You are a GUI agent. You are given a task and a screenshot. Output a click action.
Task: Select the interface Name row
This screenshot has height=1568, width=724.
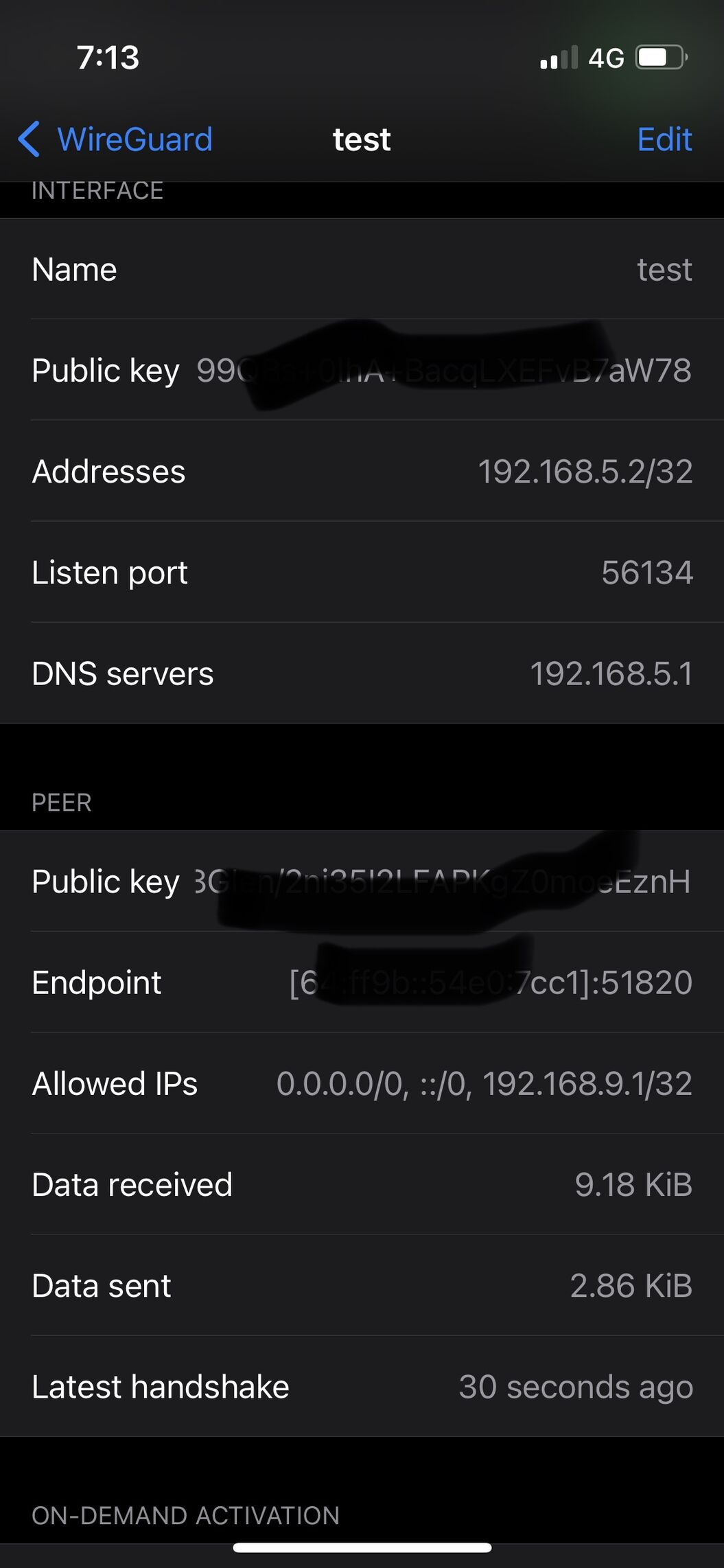click(362, 269)
